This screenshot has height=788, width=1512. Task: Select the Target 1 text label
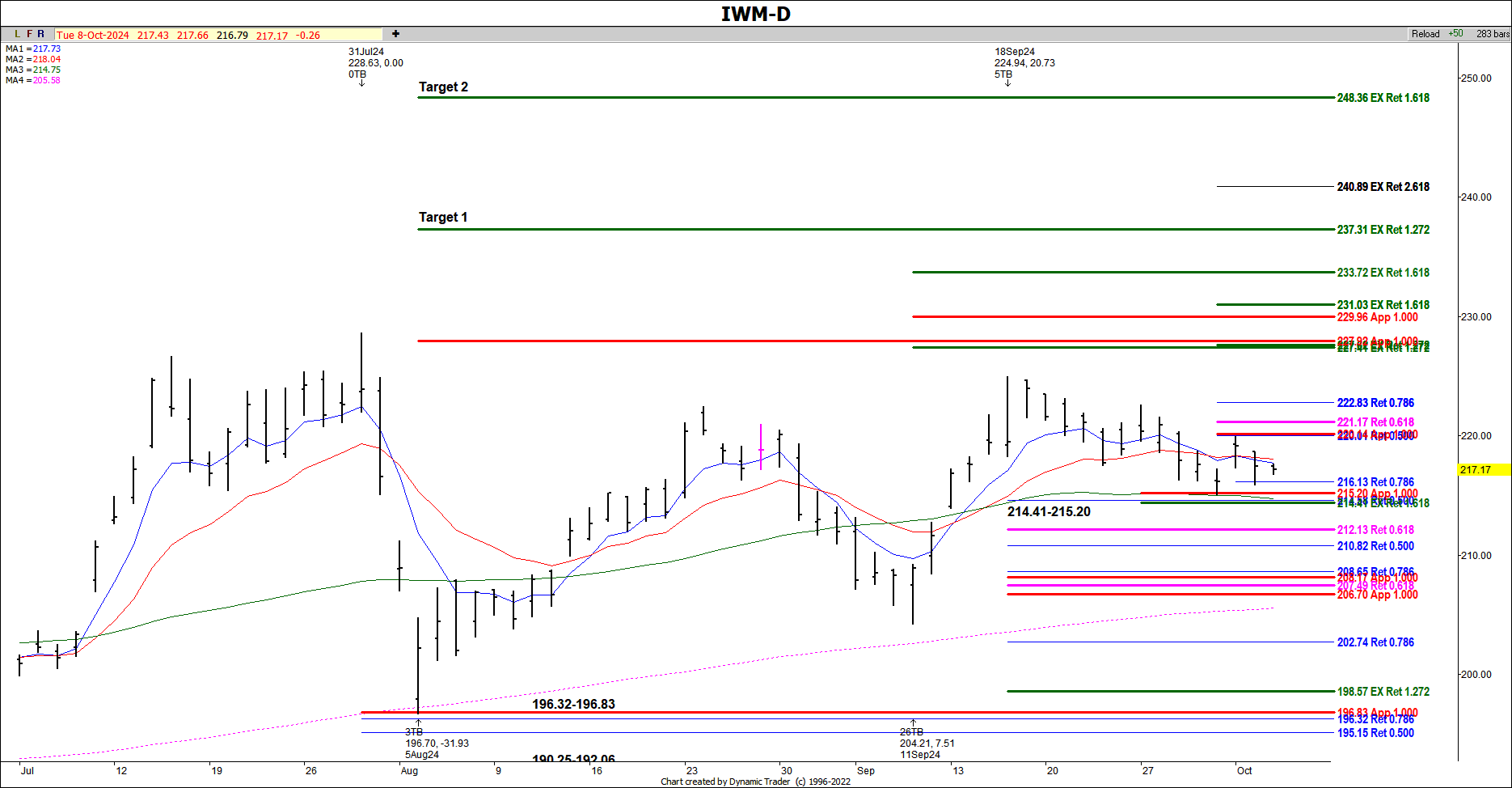(443, 218)
